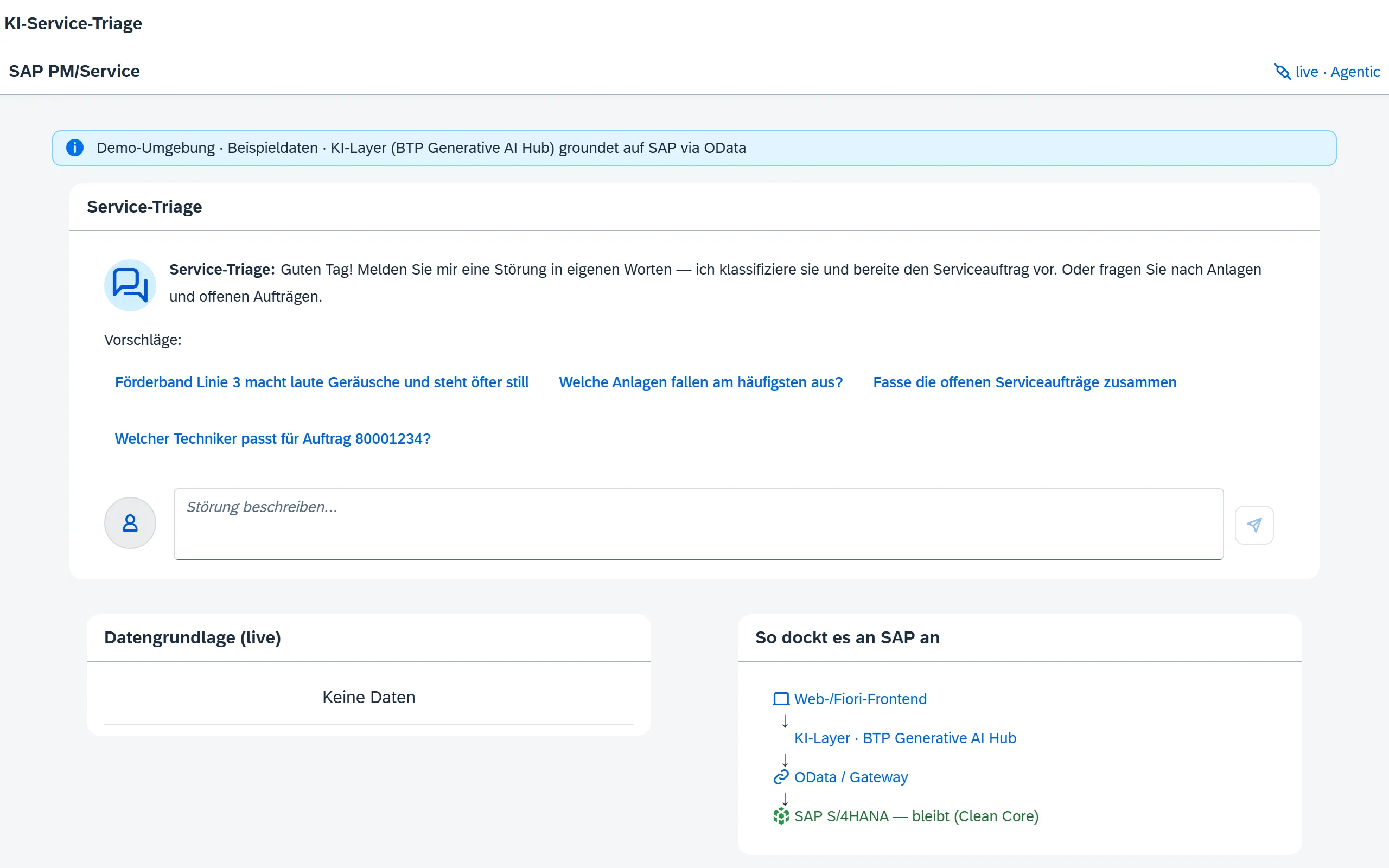Click the KI-Service-Triage page heading

pos(73,23)
